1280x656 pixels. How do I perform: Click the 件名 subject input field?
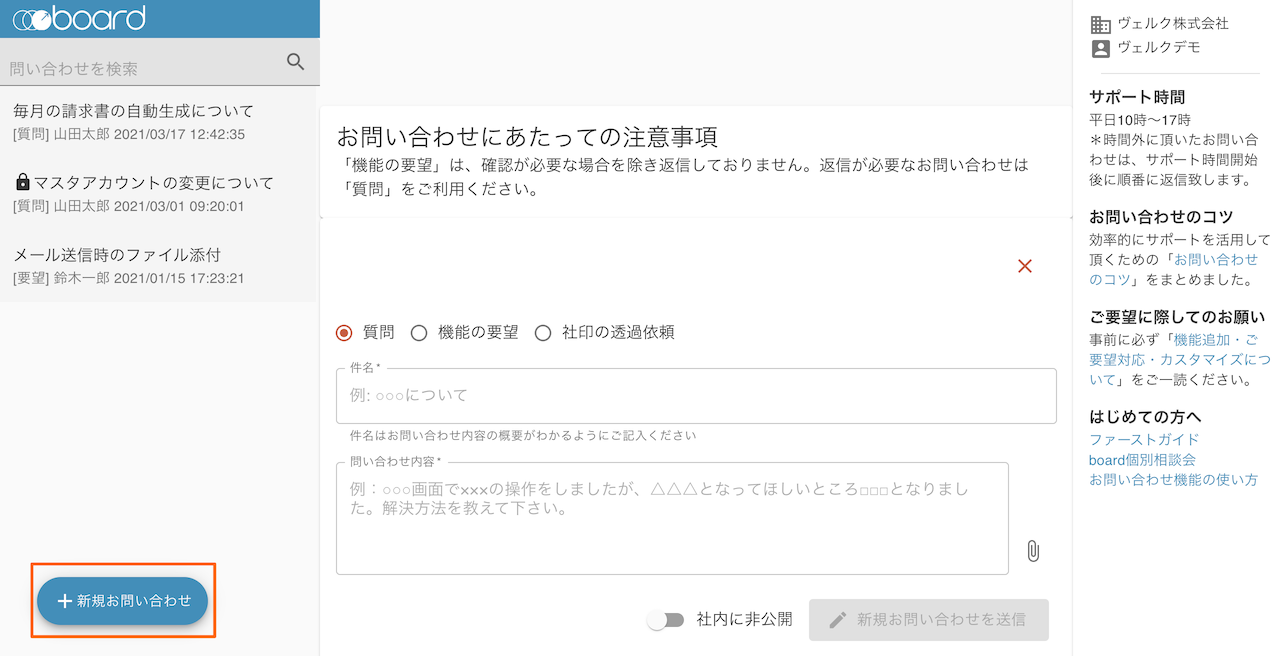[x=696, y=396]
